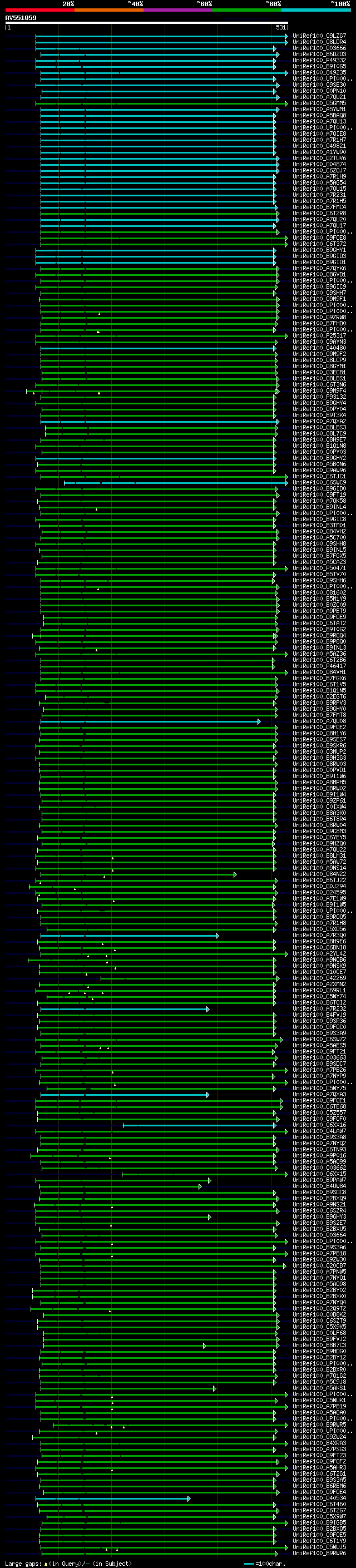The image size is (356, 1568).
Task: Select hit label UniRef100_Q8LDR4
Action: point(319,43)
